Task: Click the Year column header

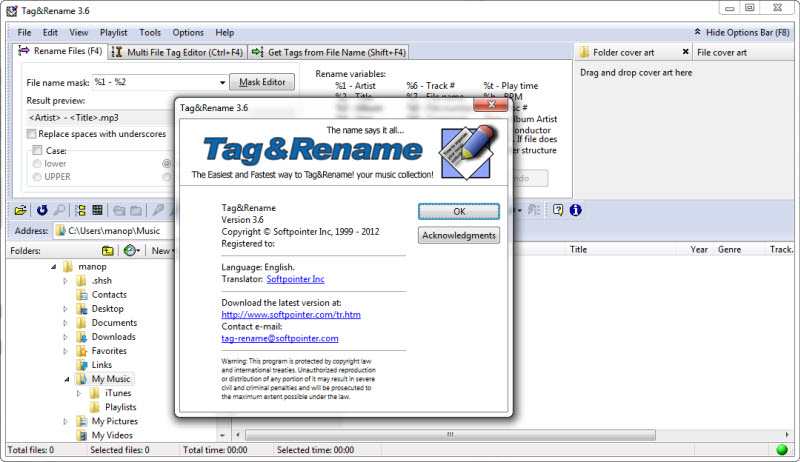Action: pyautogui.click(x=698, y=249)
